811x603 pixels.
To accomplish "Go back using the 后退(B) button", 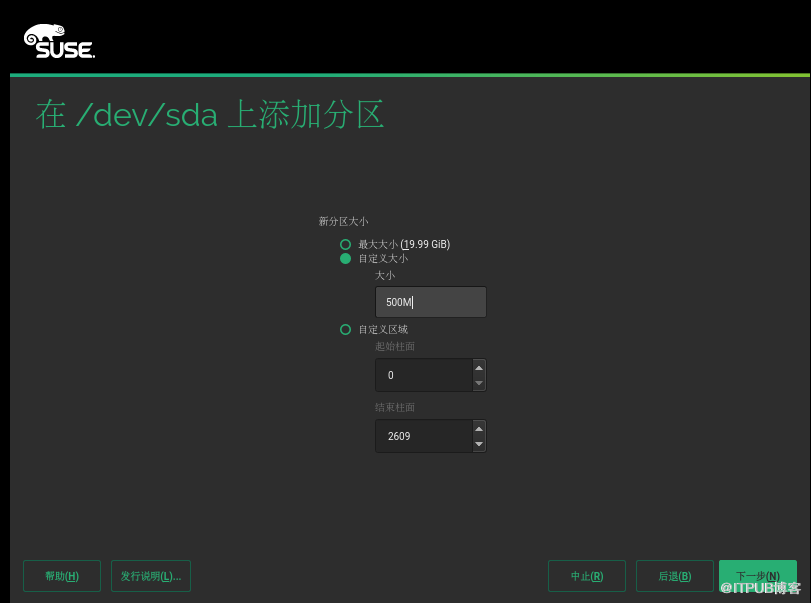I will point(675,576).
